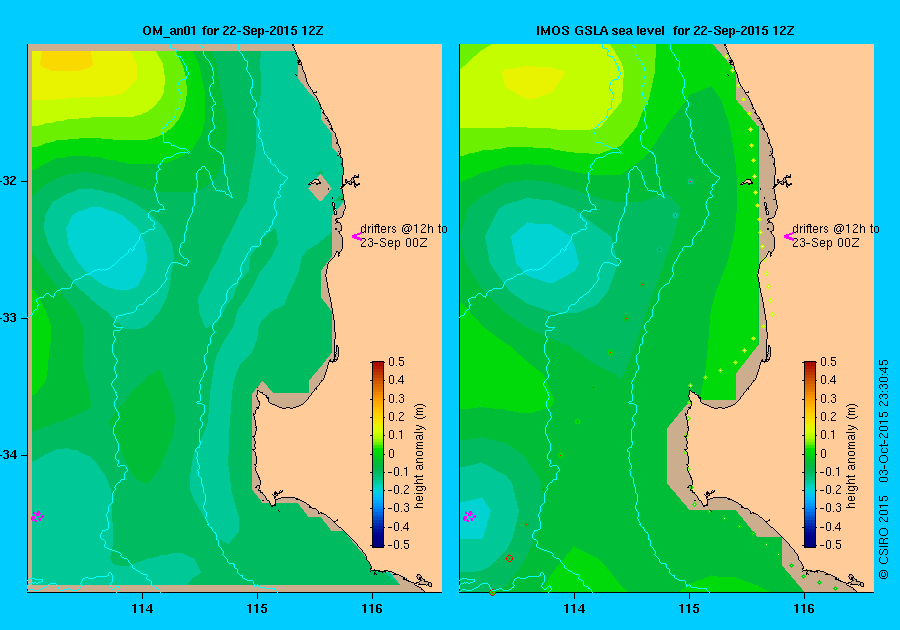Click 'height anomaly (m)' label on IMOS GSLA colorbar

[852, 456]
